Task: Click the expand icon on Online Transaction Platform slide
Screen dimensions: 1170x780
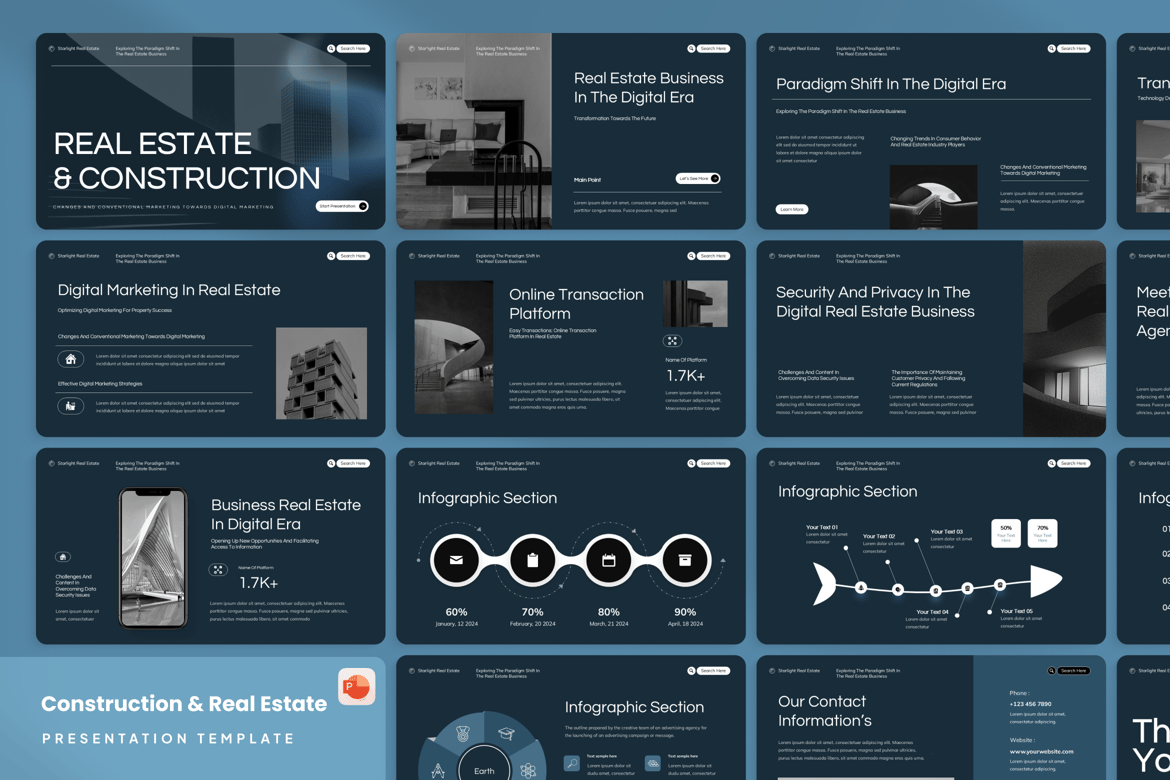Action: click(672, 341)
